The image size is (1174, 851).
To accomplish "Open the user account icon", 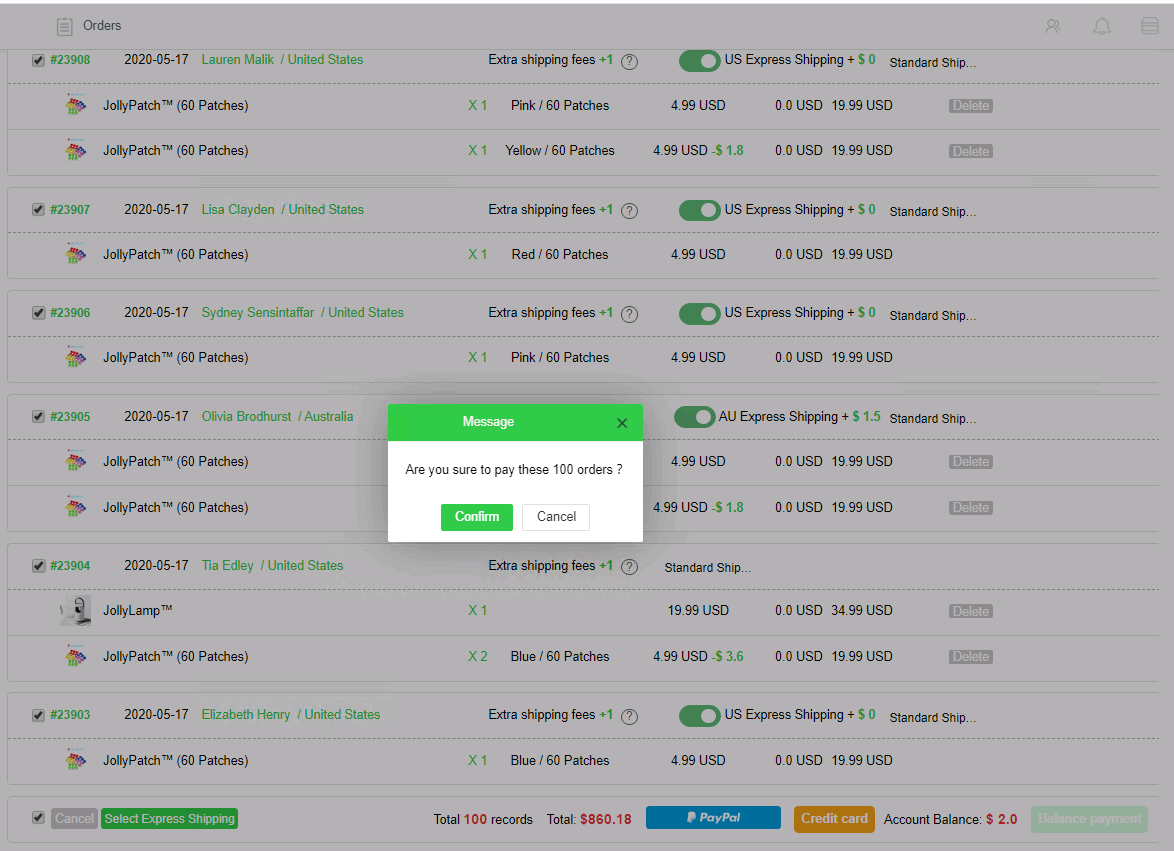I will [1053, 26].
